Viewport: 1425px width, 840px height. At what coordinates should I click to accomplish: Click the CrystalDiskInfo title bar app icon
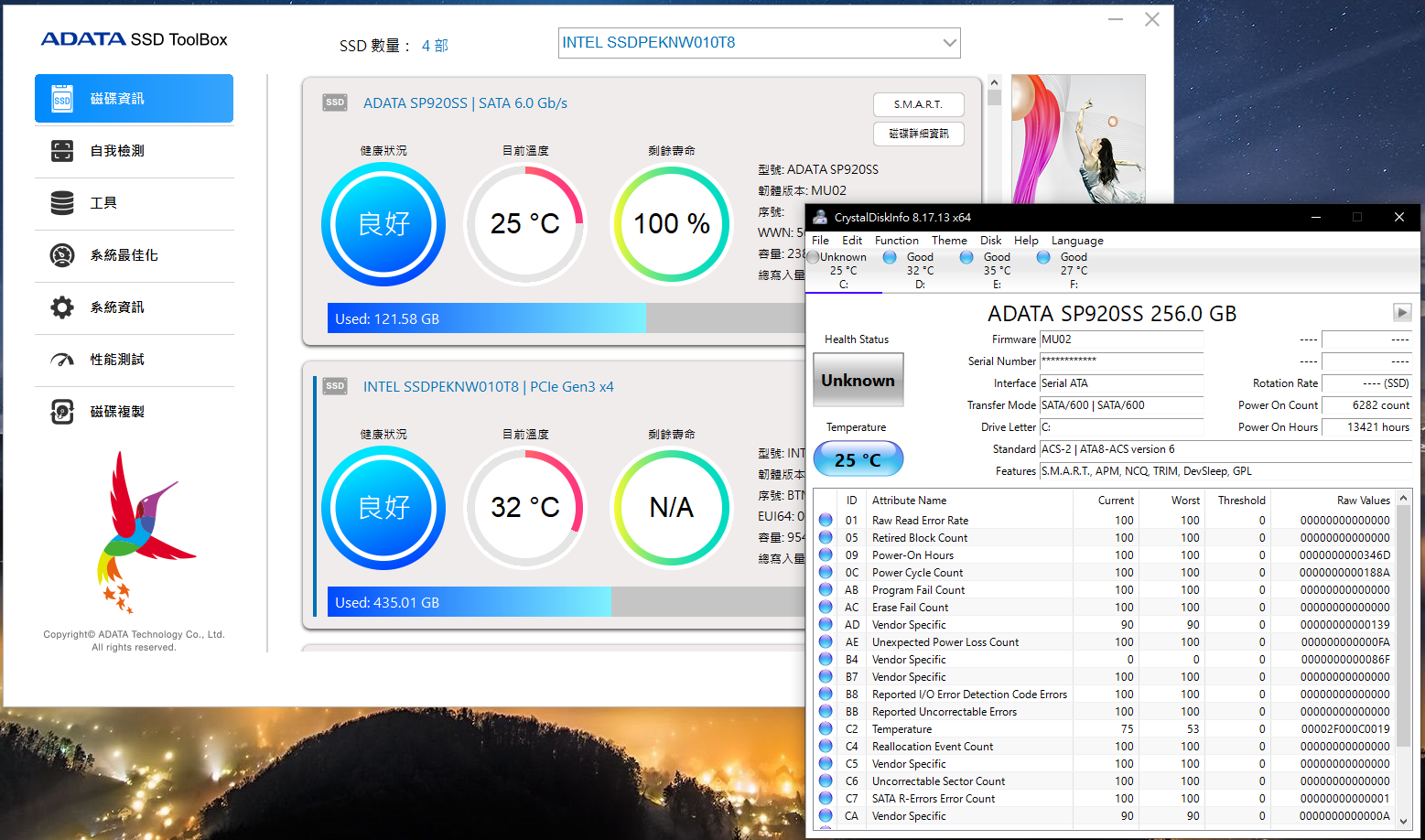pyautogui.click(x=820, y=217)
